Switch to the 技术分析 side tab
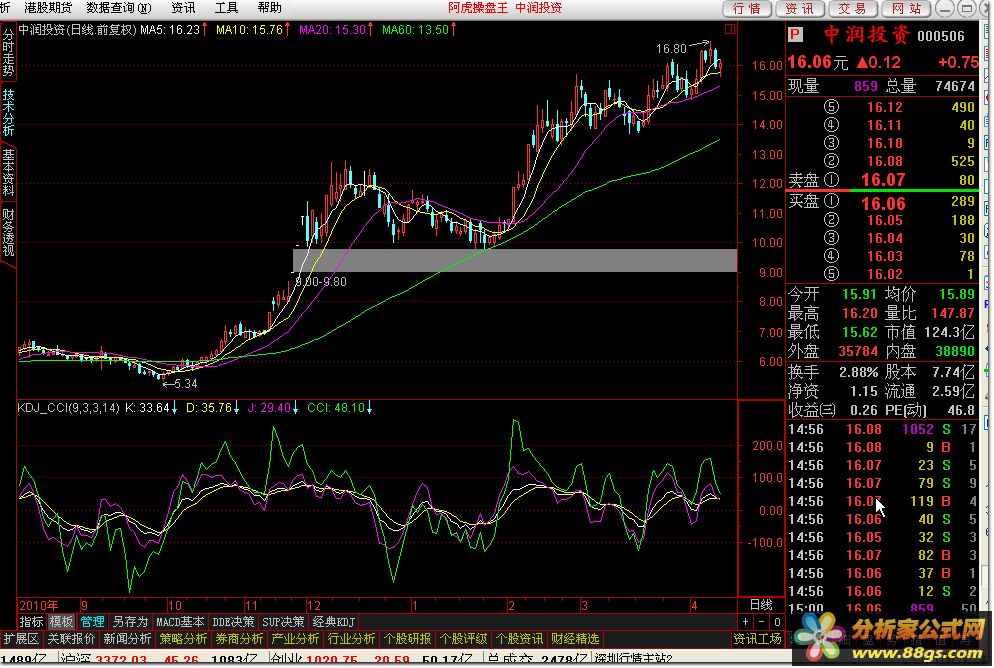 pos(8,112)
